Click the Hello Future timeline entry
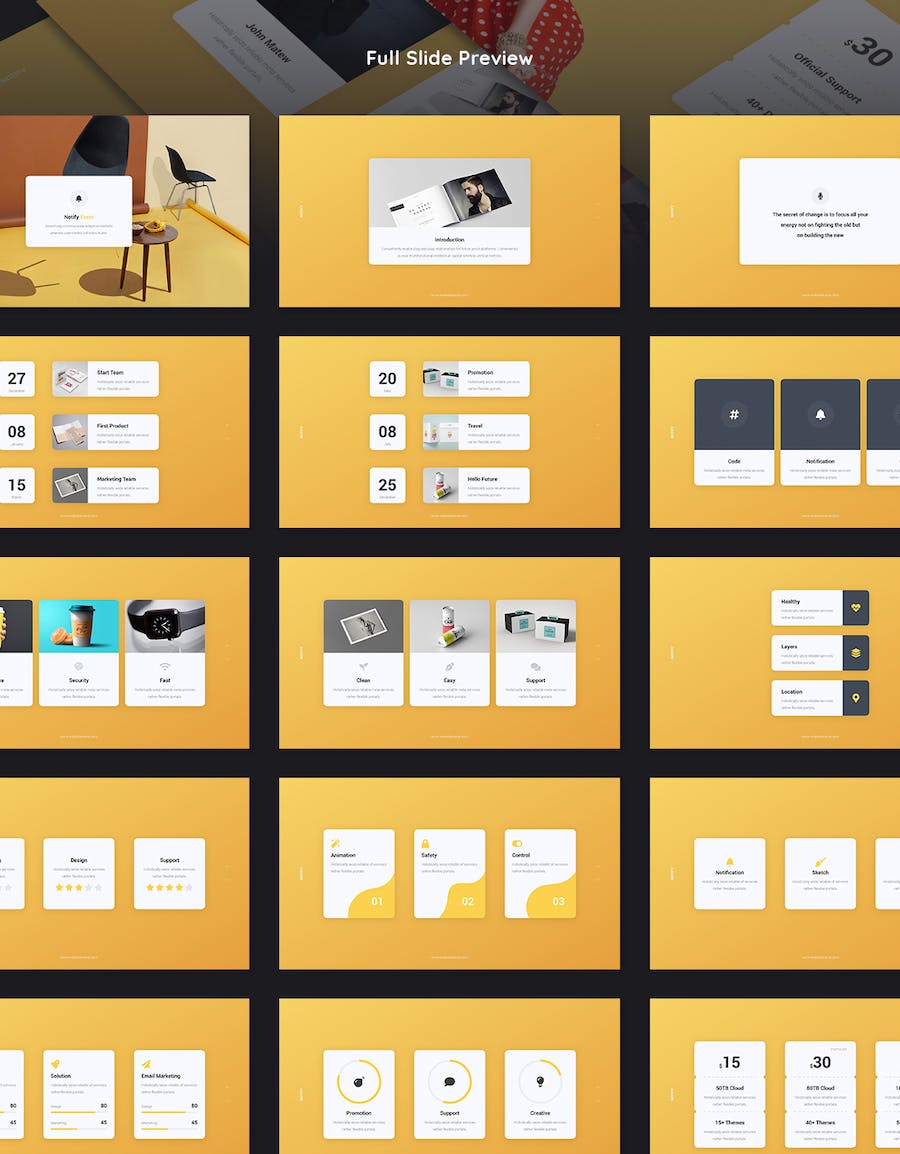Image resolution: width=900 pixels, height=1154 pixels. point(476,485)
